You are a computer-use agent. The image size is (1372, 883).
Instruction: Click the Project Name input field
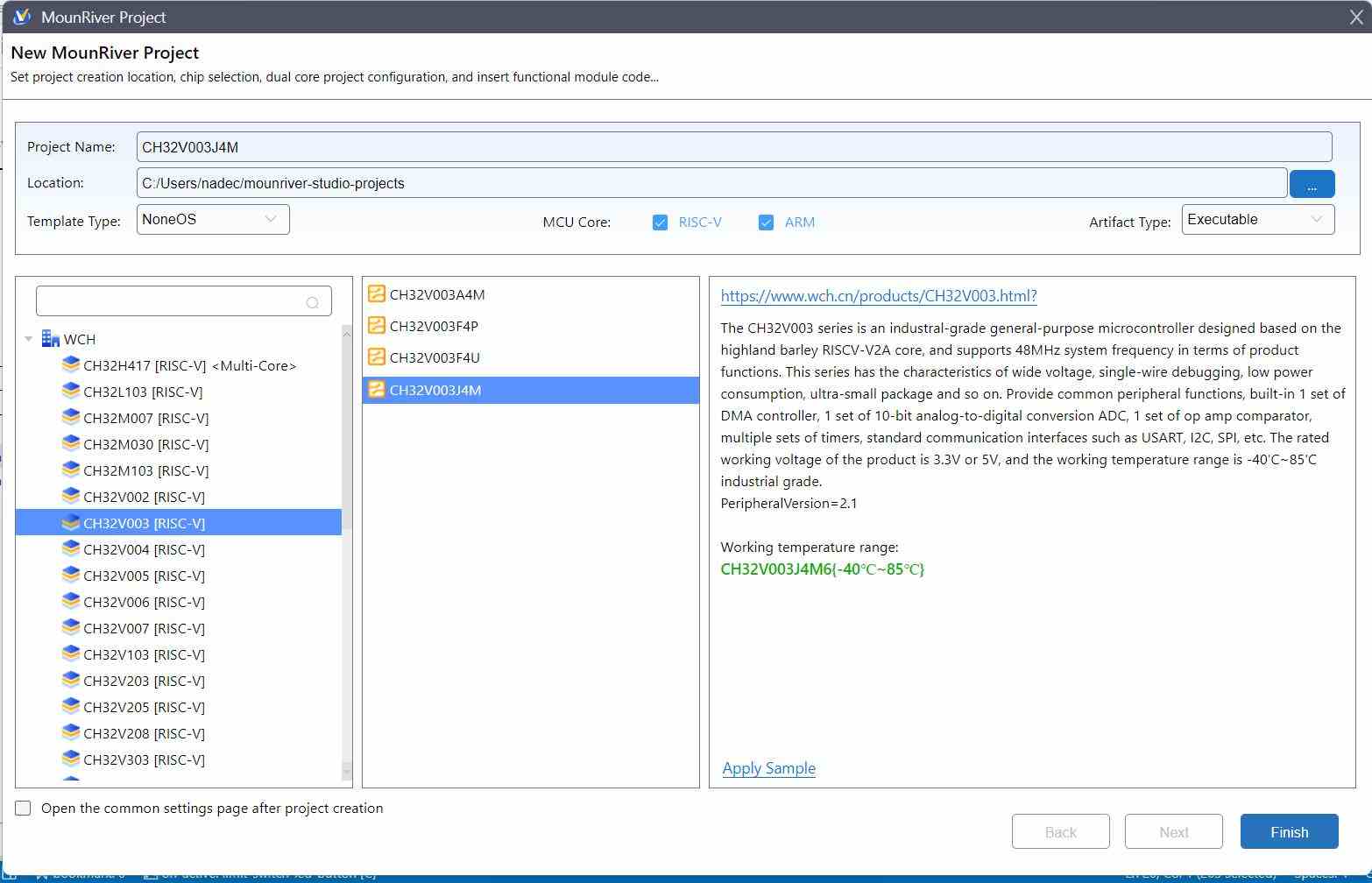pyautogui.click(x=734, y=146)
